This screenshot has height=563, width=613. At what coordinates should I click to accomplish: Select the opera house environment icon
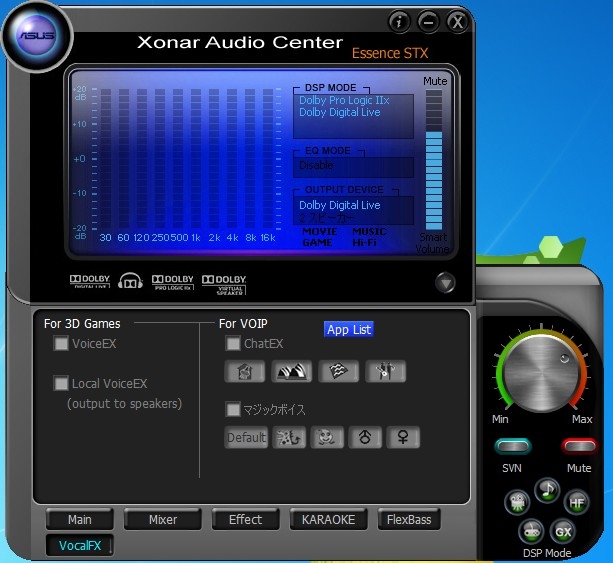pyautogui.click(x=292, y=371)
